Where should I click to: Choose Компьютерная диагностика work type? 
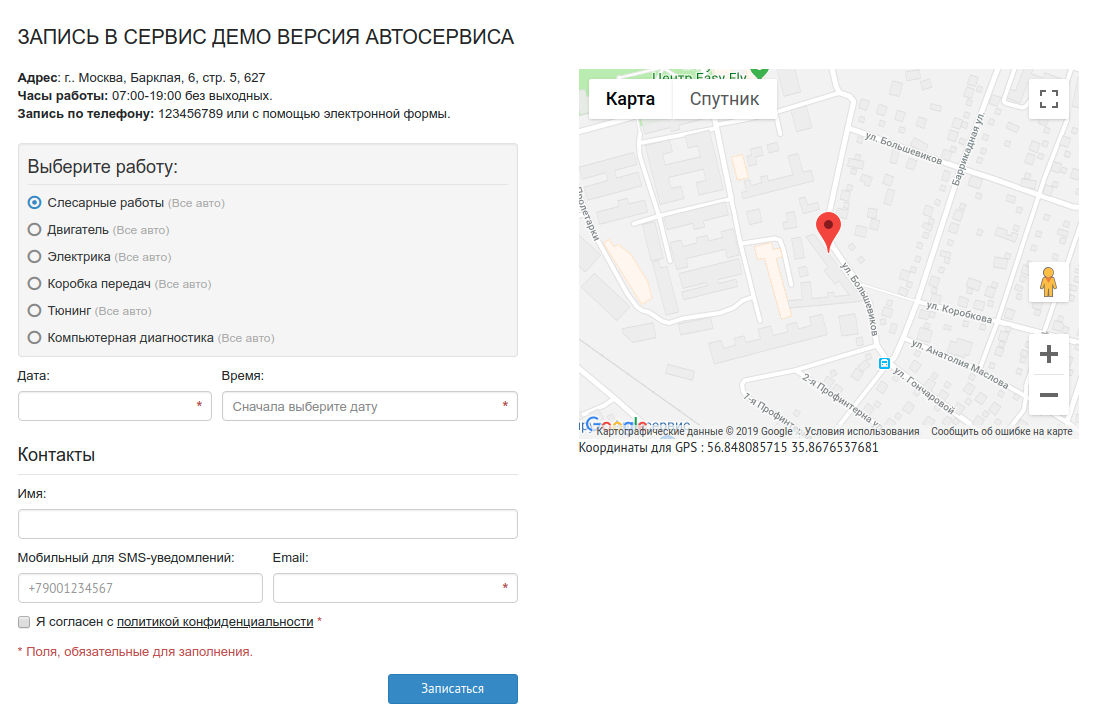35,338
